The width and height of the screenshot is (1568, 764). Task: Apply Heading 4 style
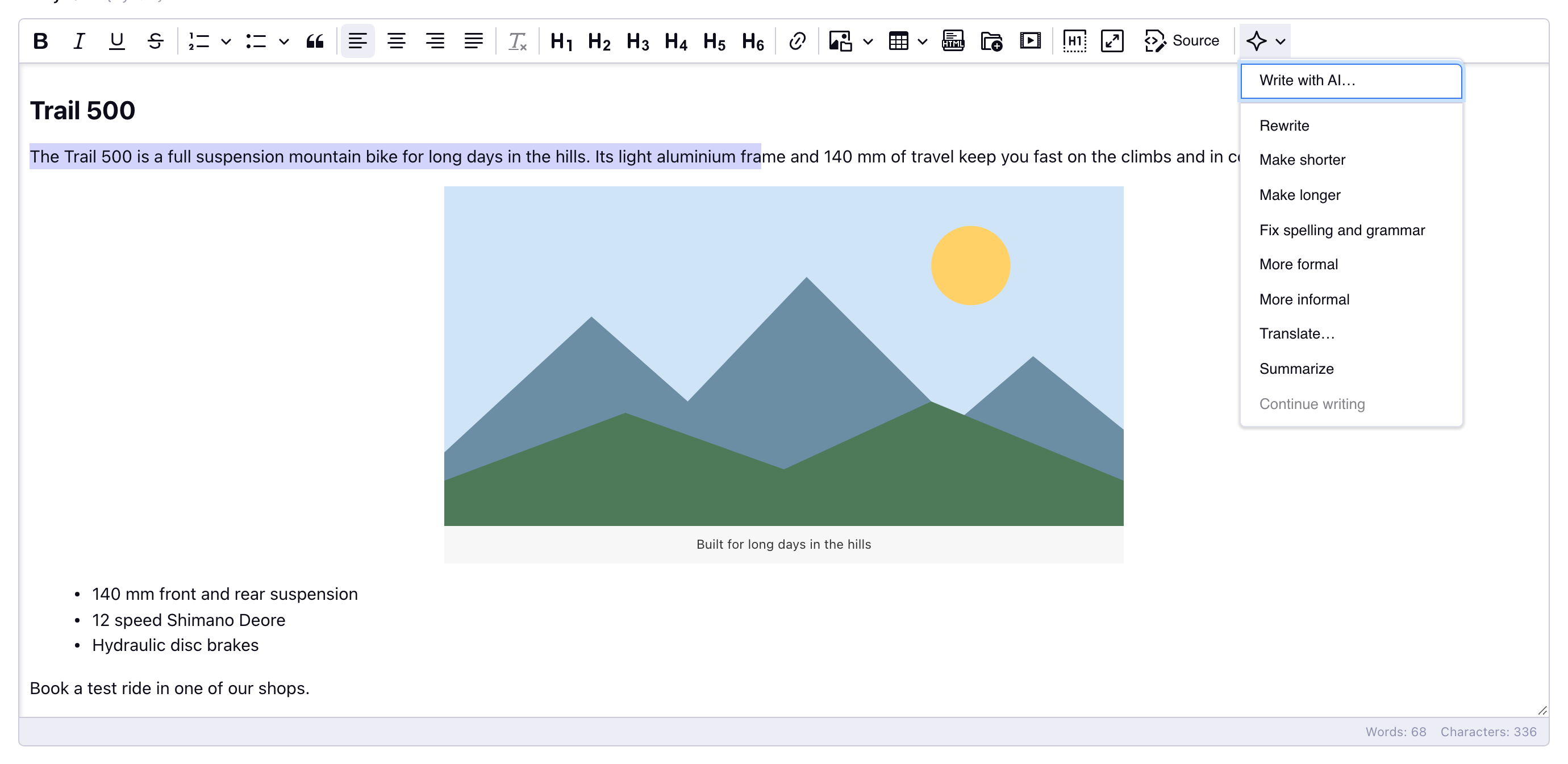[x=675, y=41]
